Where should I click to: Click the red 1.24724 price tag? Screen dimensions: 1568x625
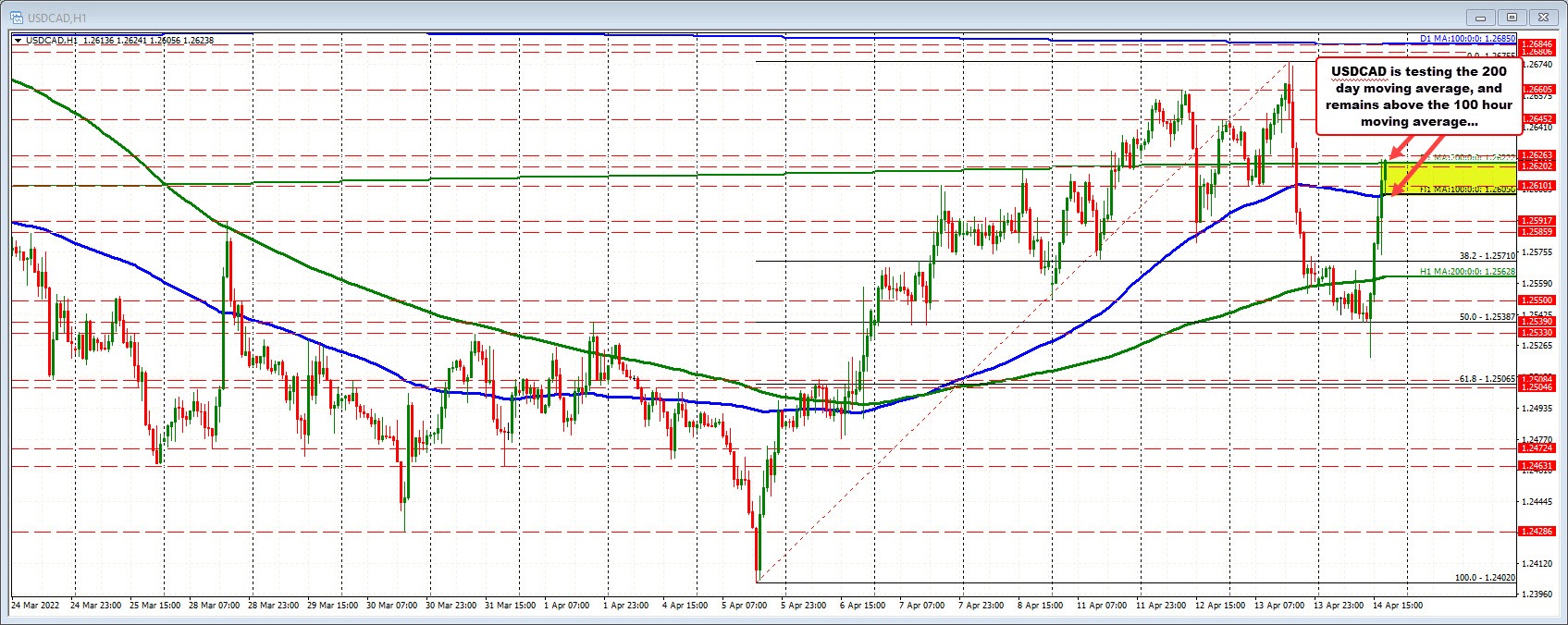pyautogui.click(x=1536, y=448)
